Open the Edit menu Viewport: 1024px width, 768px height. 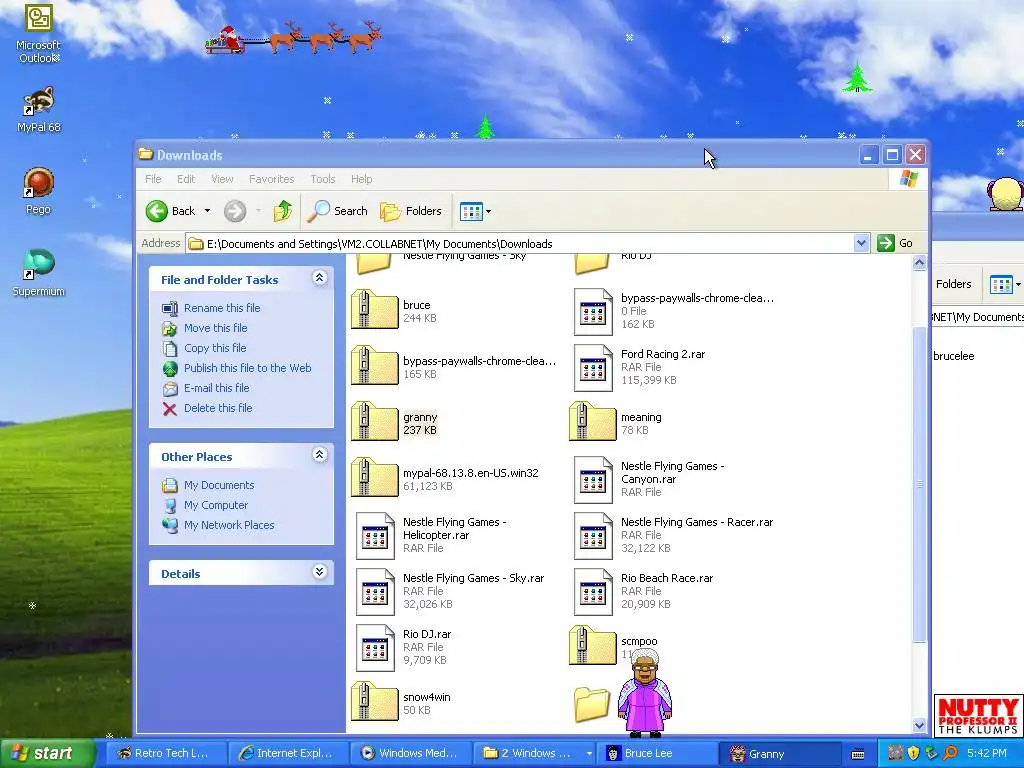[x=185, y=179]
